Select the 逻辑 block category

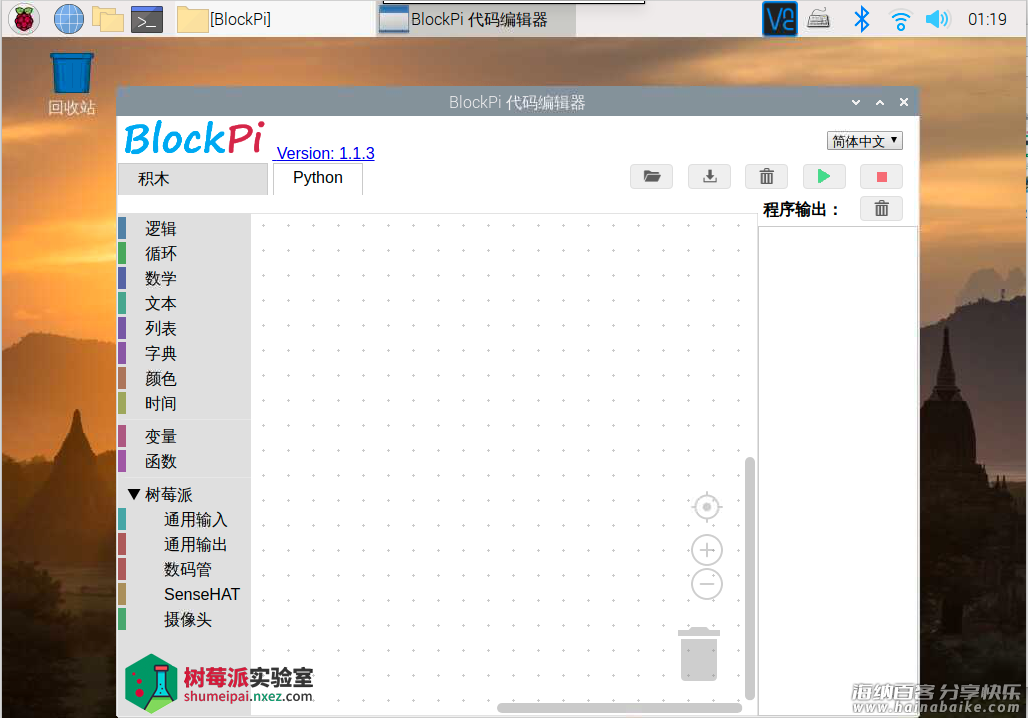coord(160,229)
